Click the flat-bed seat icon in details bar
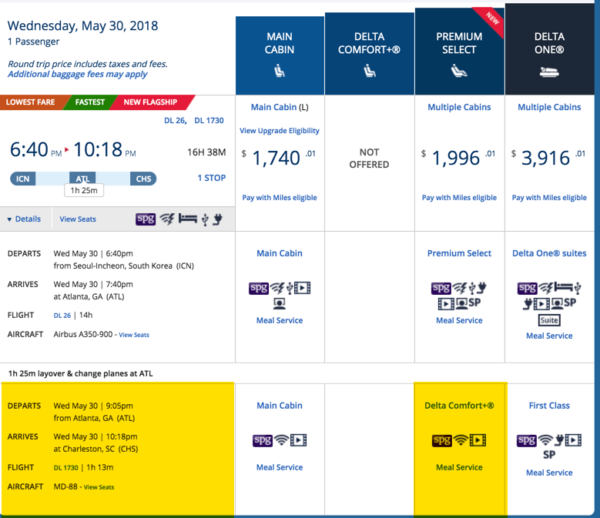 pyautogui.click(x=188, y=219)
